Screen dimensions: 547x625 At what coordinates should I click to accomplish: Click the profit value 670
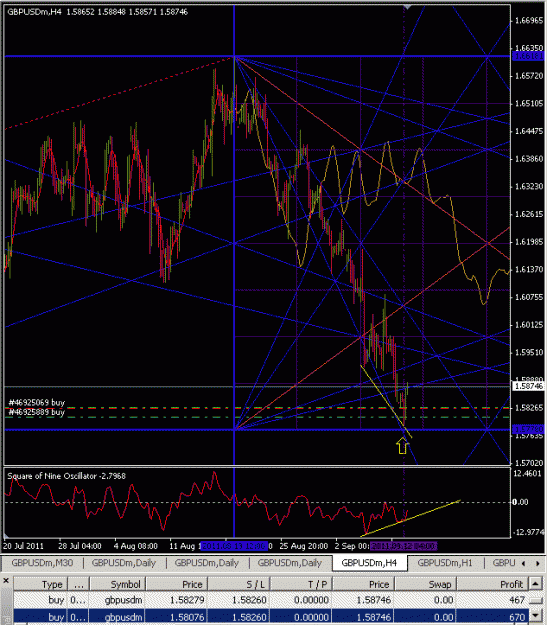coord(517,617)
